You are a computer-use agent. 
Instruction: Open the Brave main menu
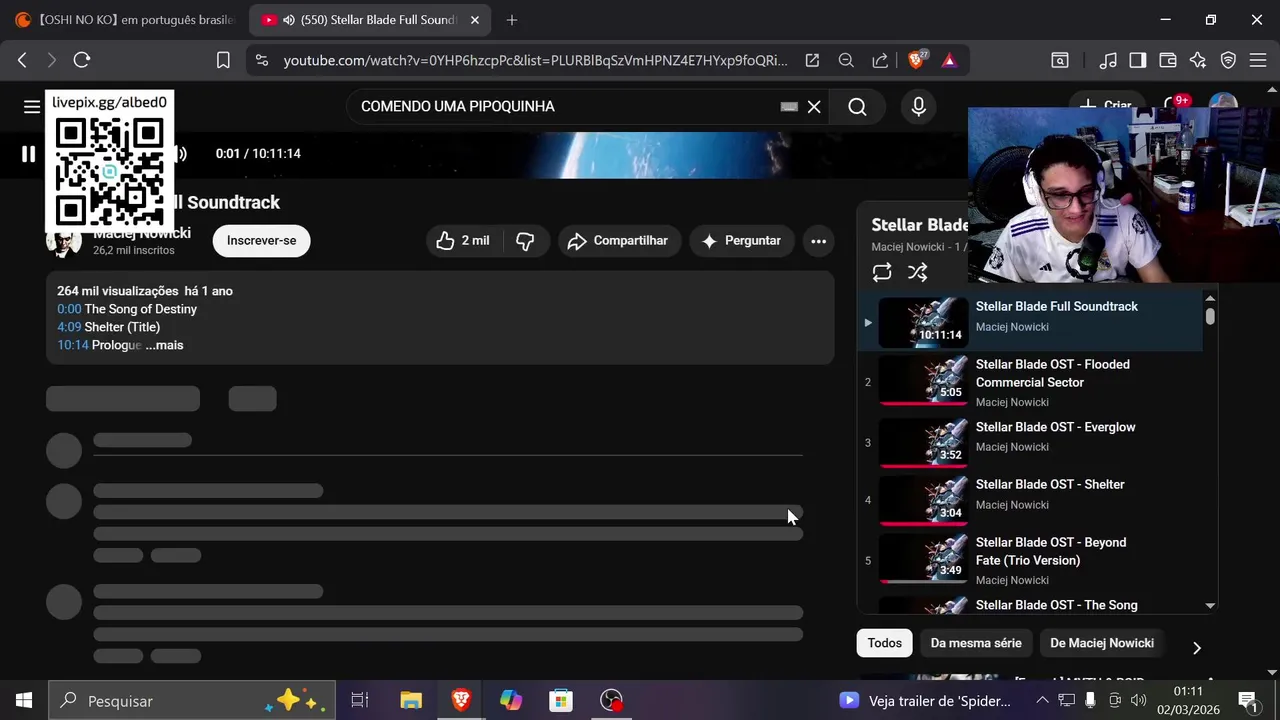point(1258,60)
